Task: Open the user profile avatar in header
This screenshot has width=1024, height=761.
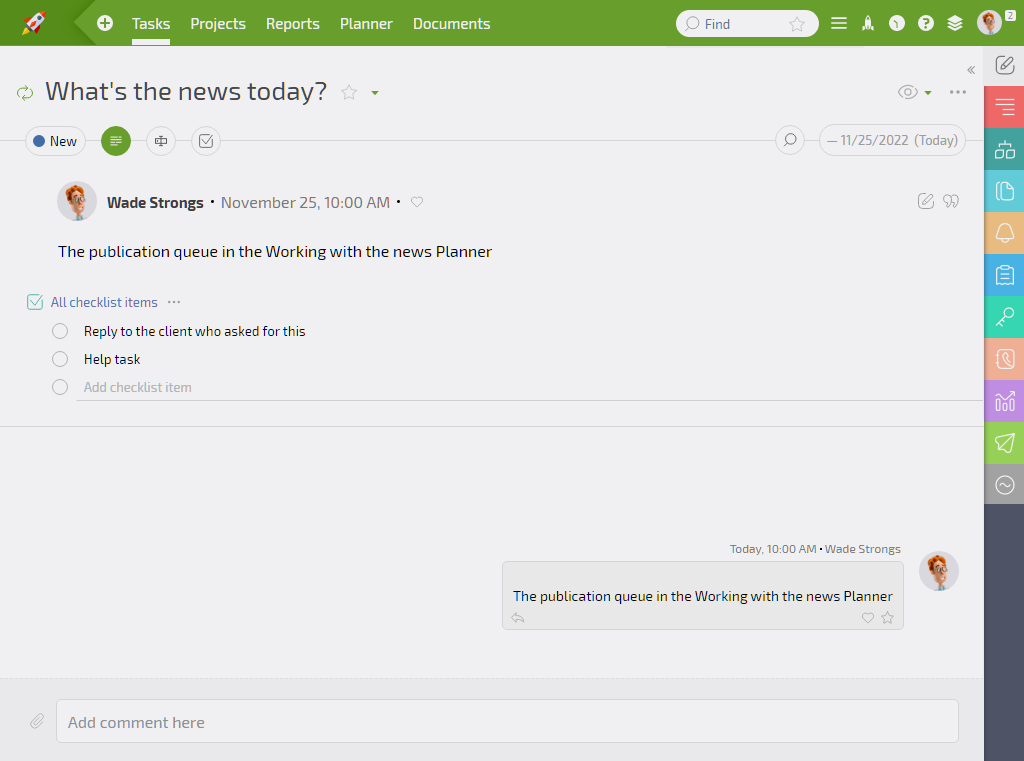Action: click(989, 23)
